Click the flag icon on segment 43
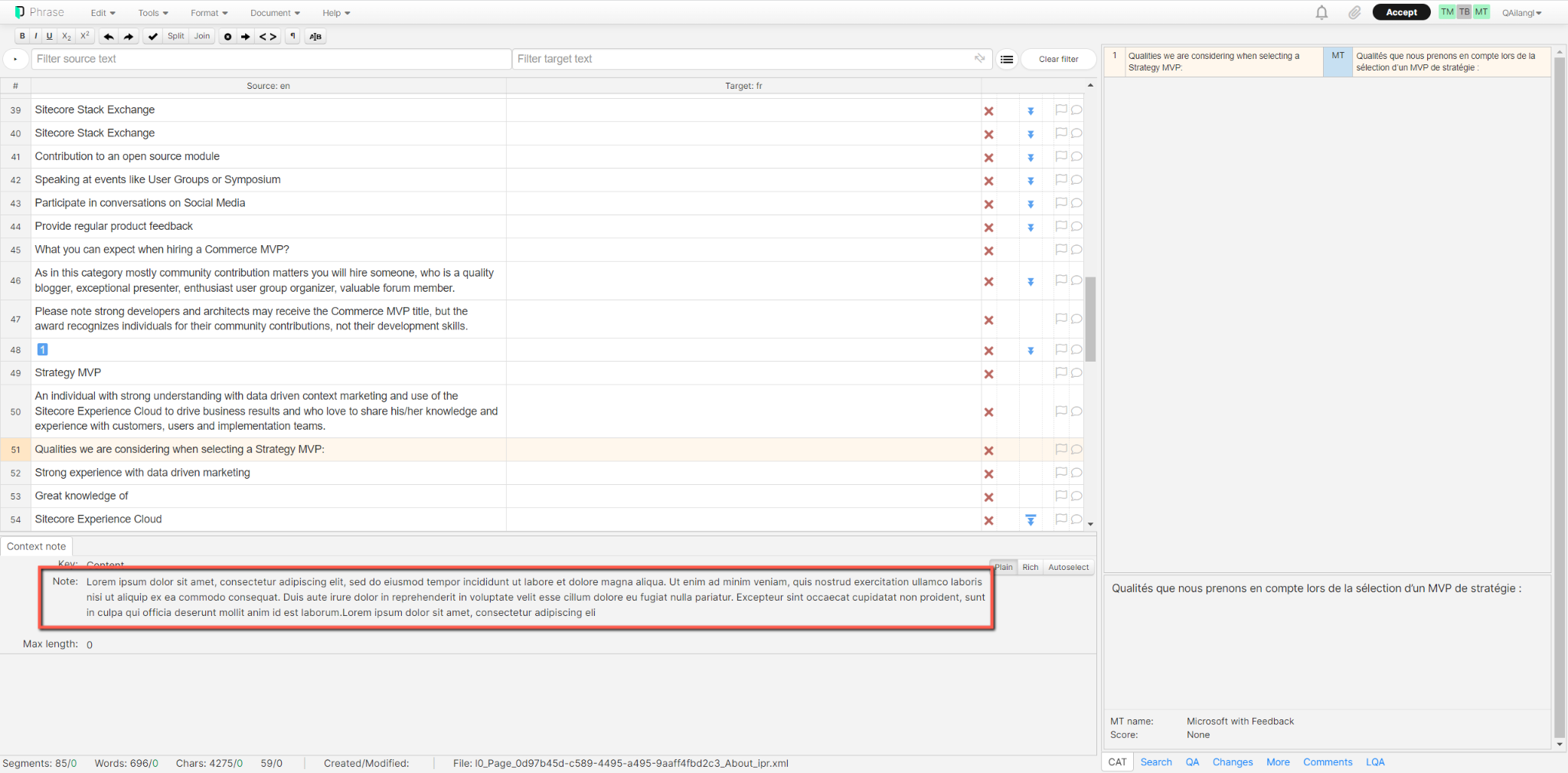Image resolution: width=1568 pixels, height=773 pixels. 1061,203
